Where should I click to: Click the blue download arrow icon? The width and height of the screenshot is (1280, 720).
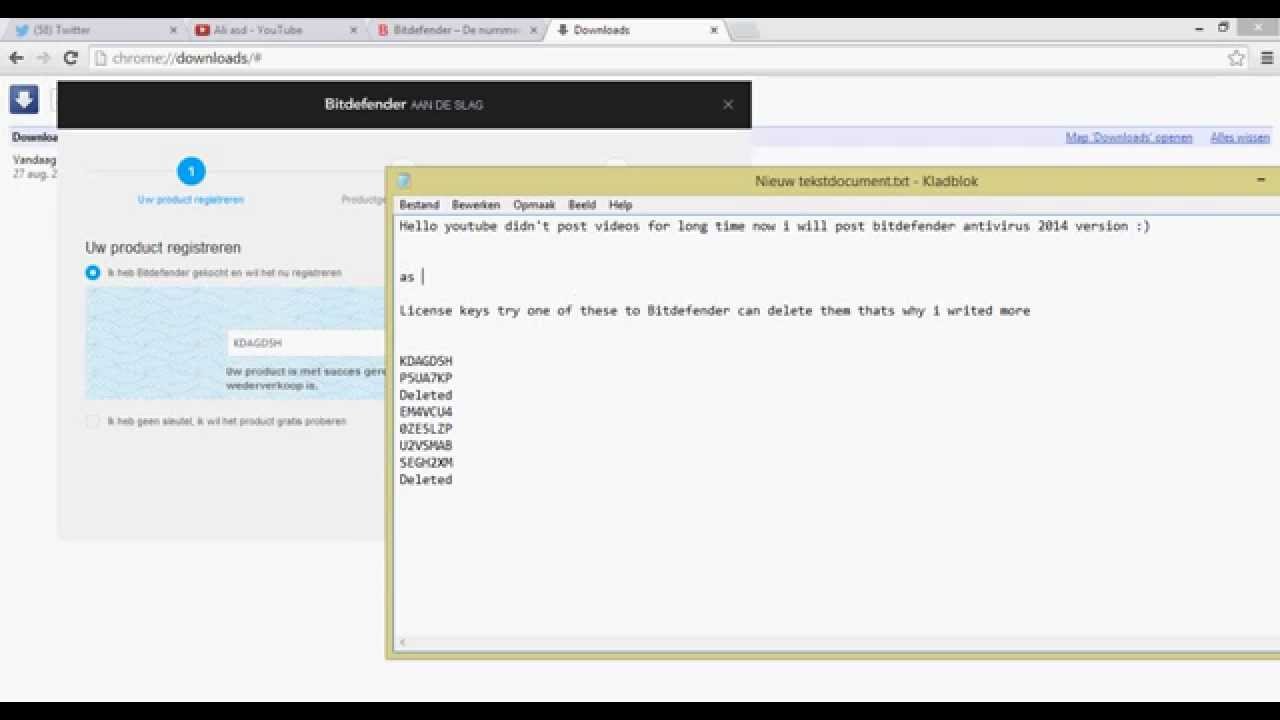click(24, 99)
